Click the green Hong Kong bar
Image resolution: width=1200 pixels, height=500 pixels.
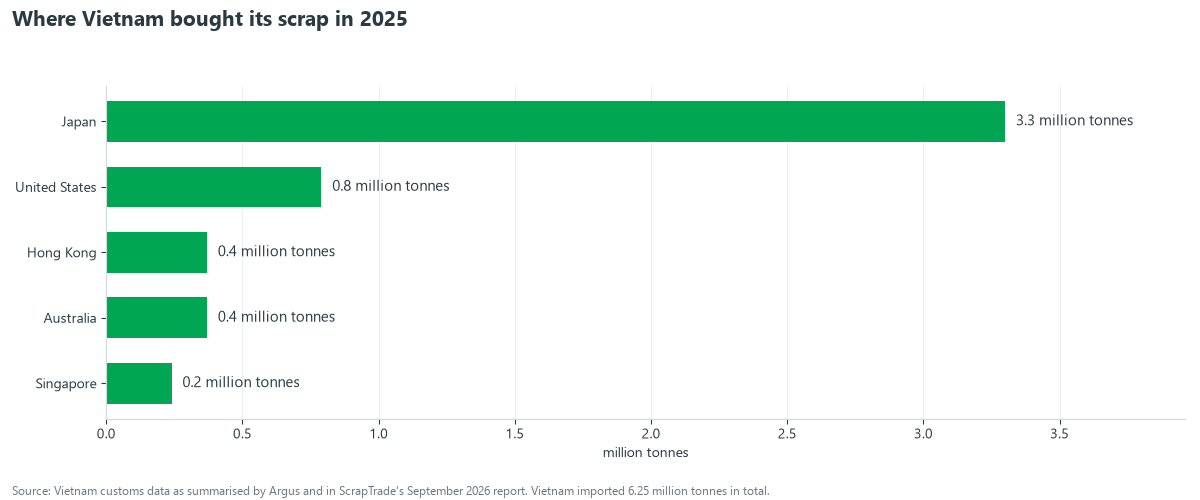click(157, 252)
